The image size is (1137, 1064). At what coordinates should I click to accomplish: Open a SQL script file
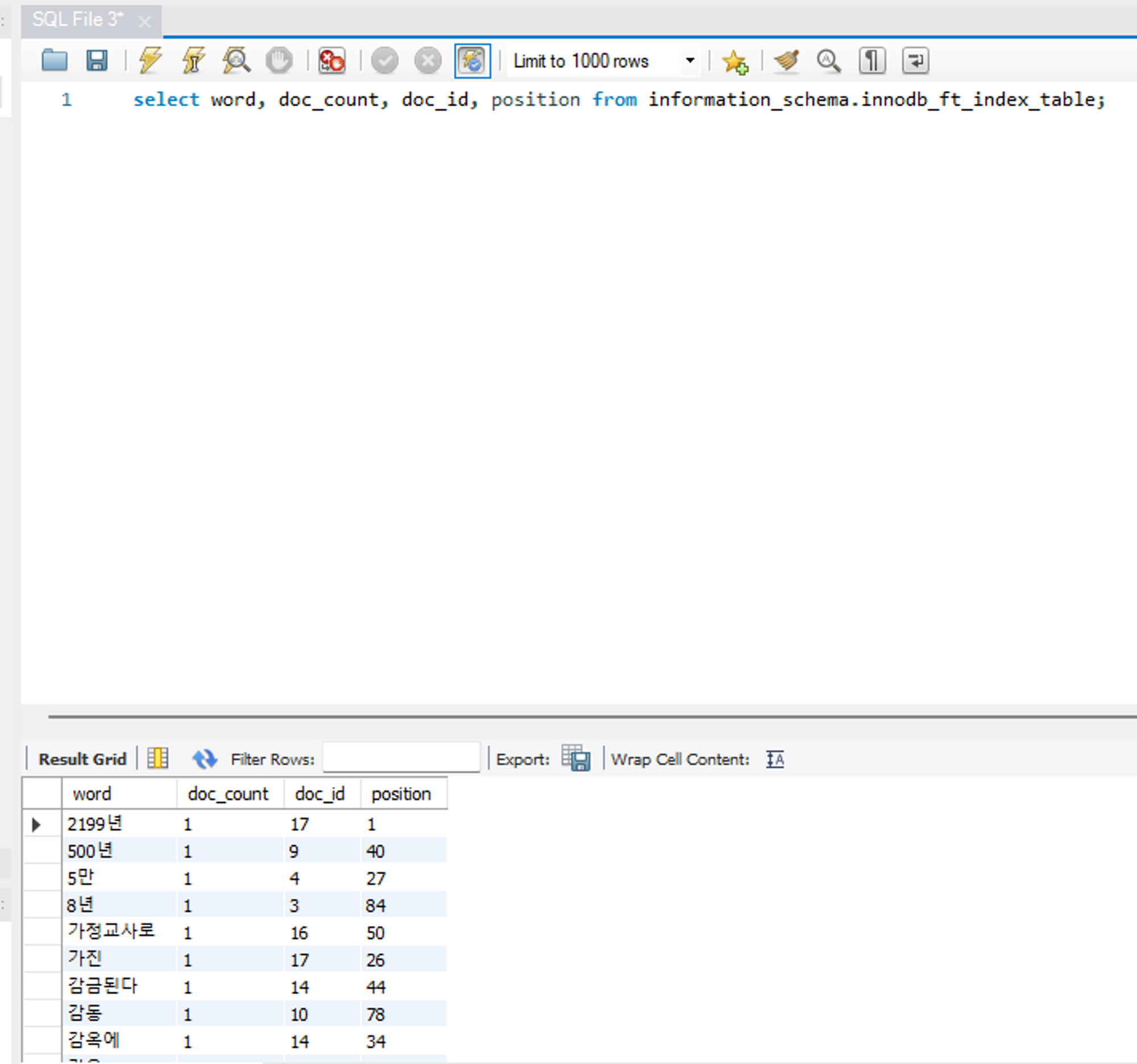pyautogui.click(x=55, y=60)
